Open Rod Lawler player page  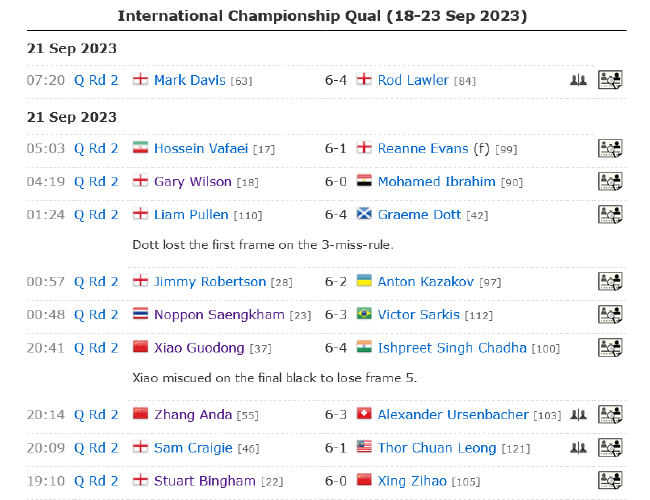413,80
